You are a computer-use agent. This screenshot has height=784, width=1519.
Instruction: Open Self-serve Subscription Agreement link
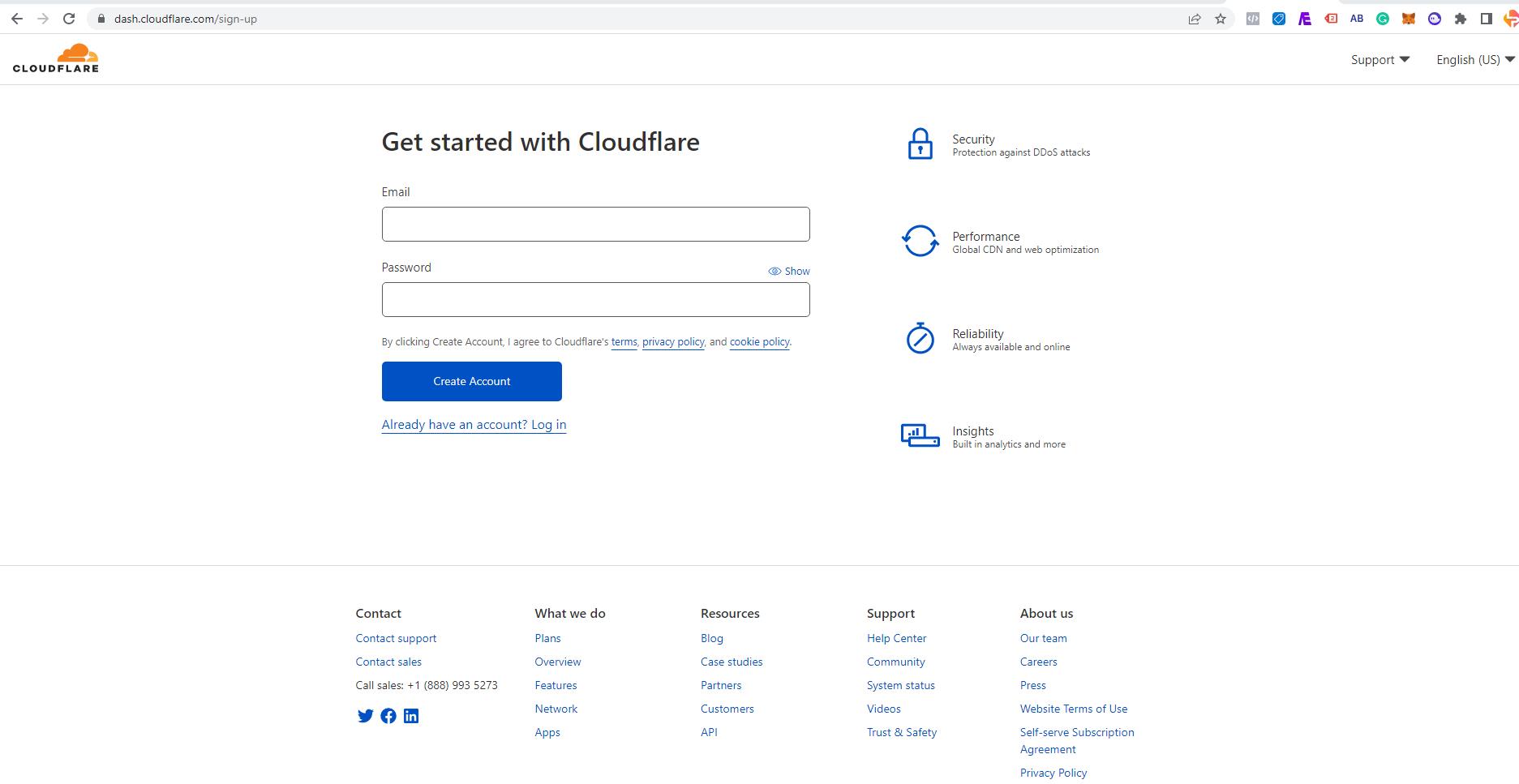coord(1077,741)
